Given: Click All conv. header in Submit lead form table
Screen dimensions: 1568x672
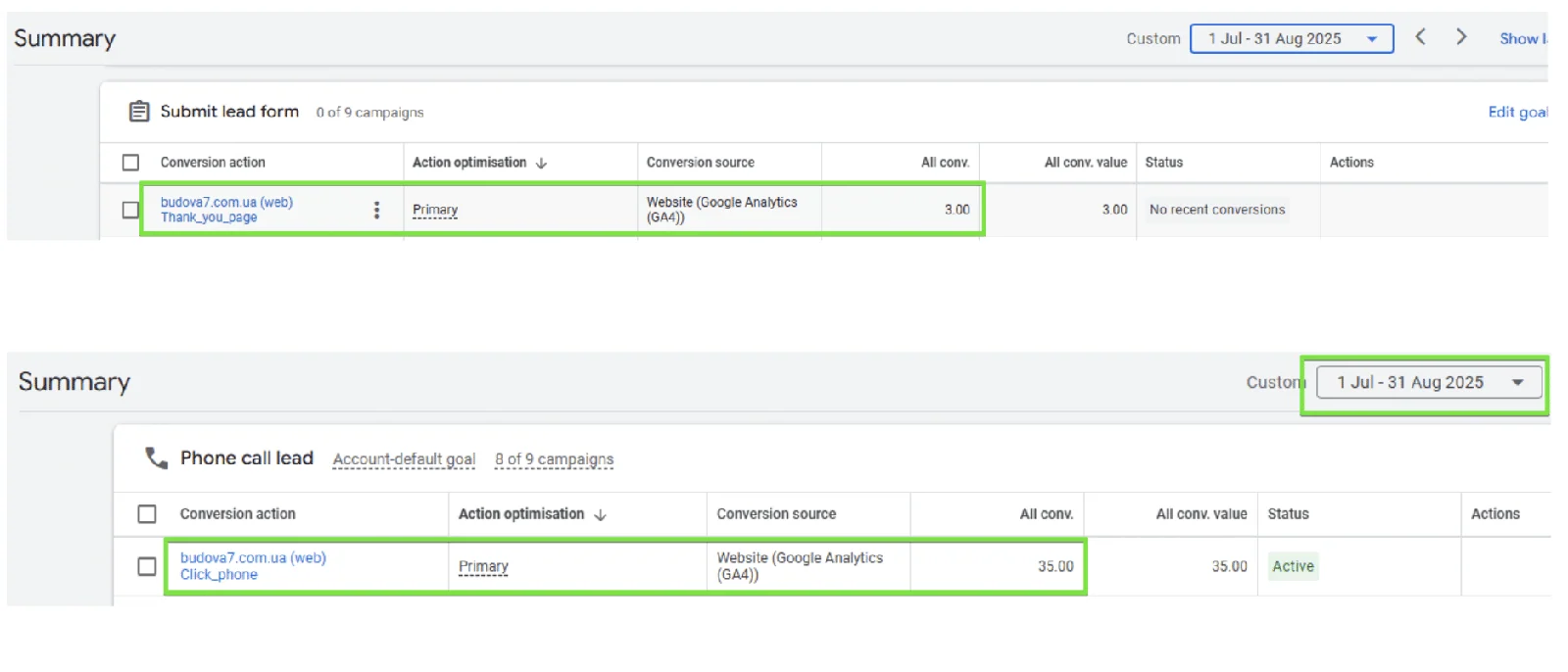Looking at the screenshot, I should 945,163.
